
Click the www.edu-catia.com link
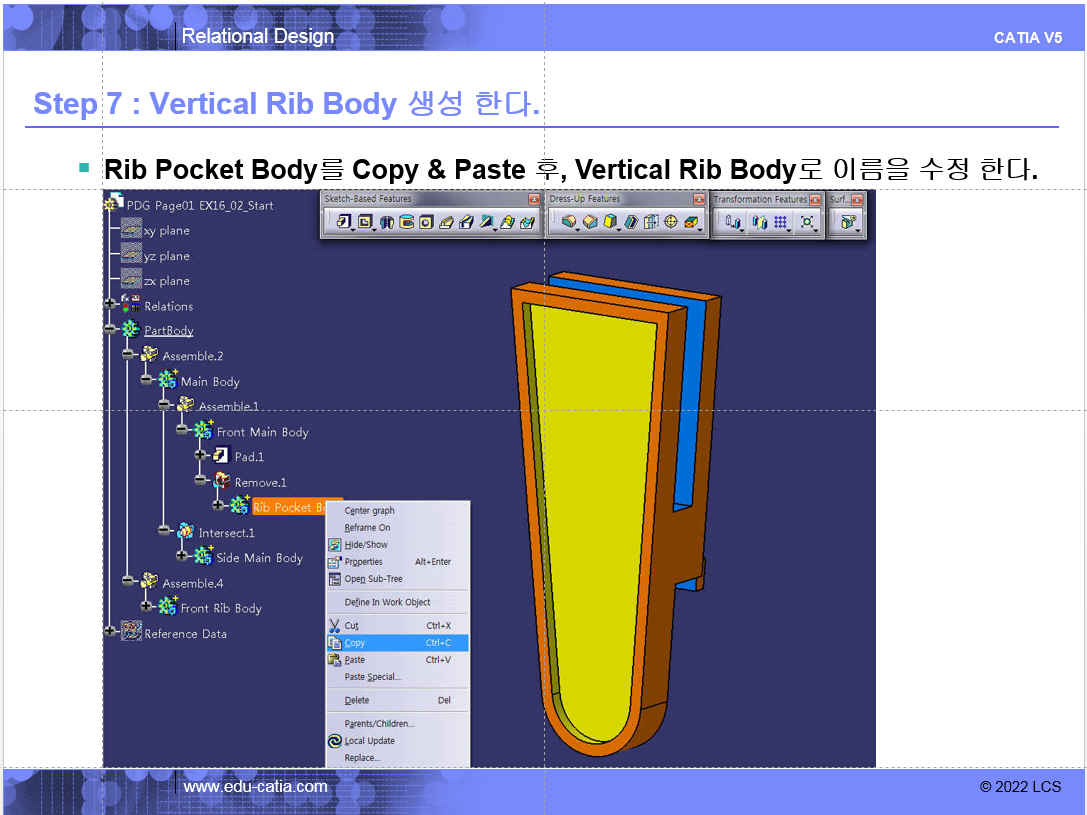point(255,787)
